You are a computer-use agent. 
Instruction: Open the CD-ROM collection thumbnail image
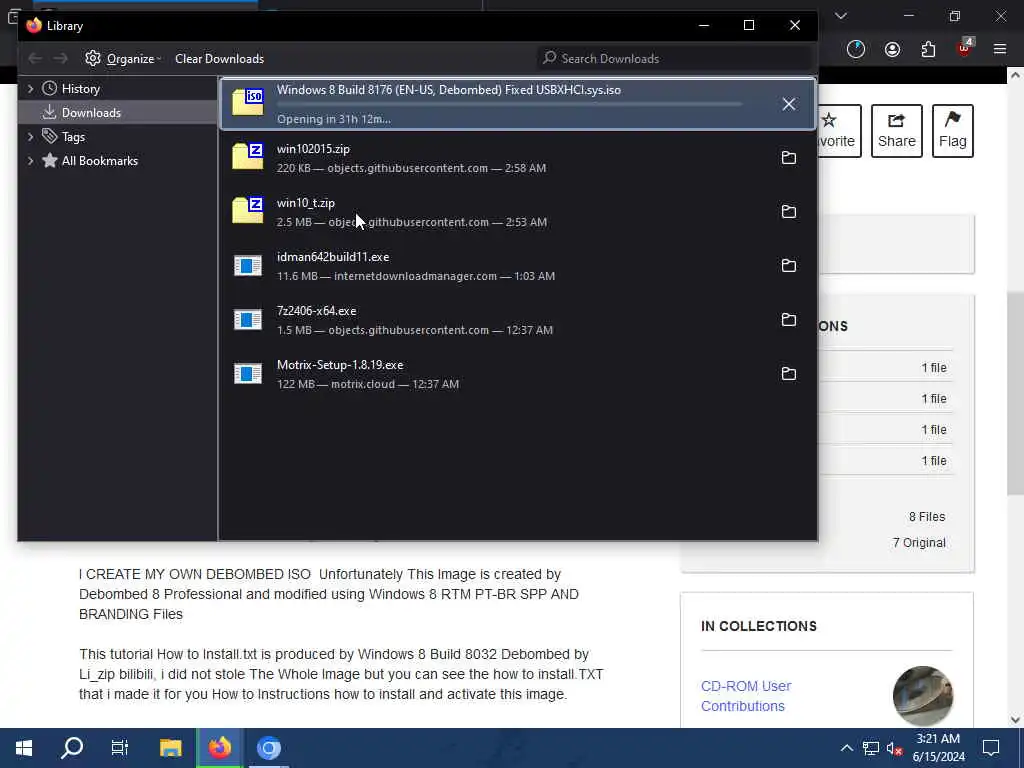click(923, 696)
